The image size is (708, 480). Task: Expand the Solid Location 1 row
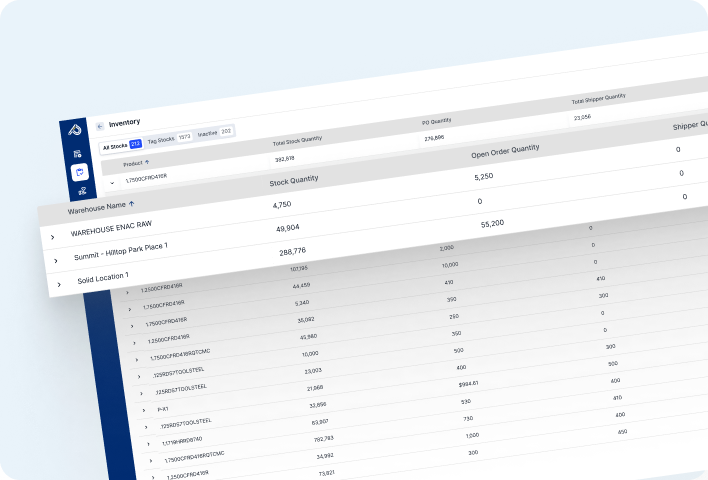tap(59, 284)
